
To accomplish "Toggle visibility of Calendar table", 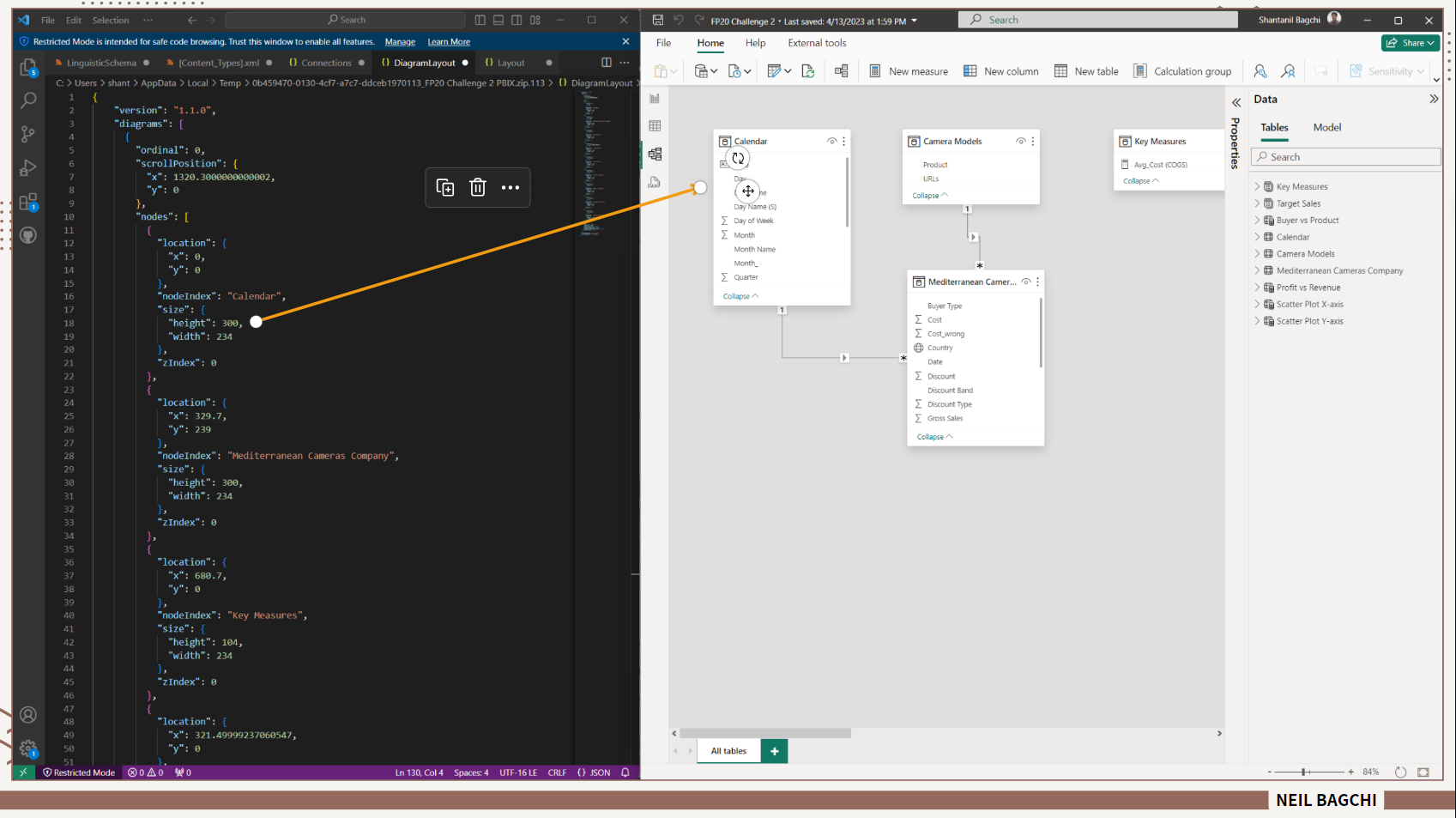I will (x=831, y=141).
